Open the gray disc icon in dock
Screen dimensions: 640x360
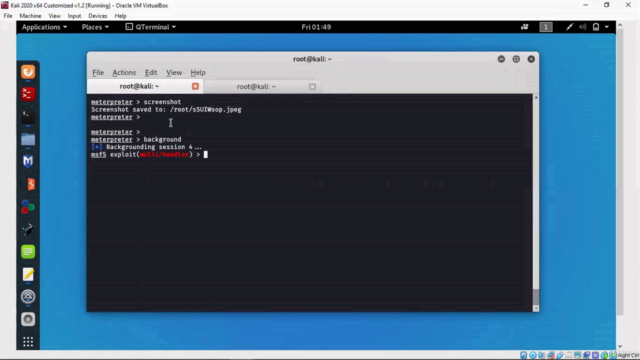28,319
